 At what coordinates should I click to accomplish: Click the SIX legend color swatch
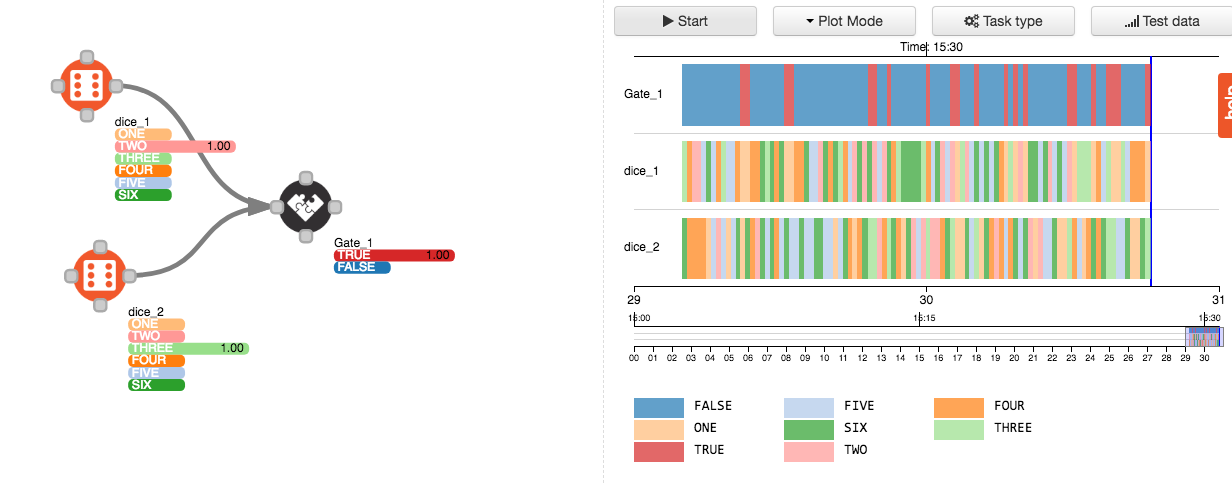pos(809,428)
